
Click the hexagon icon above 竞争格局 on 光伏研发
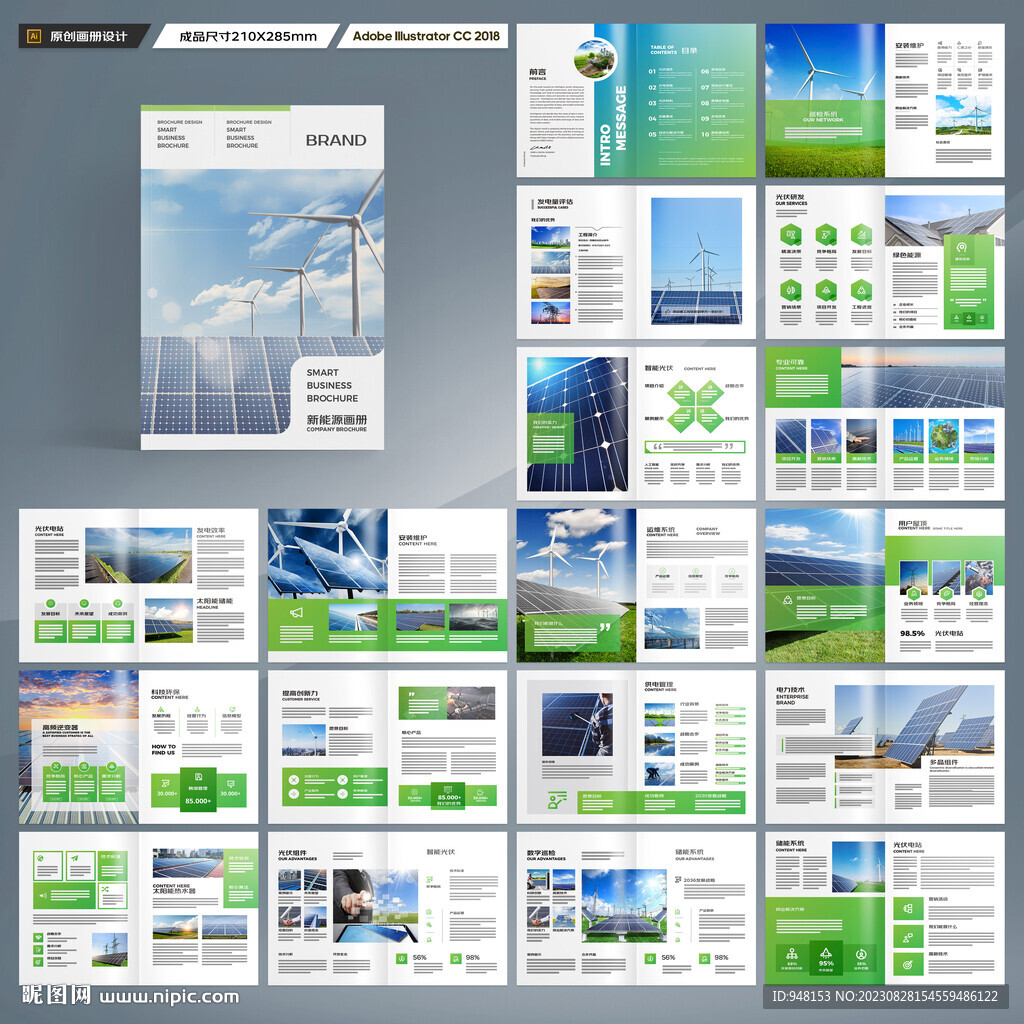tap(826, 234)
